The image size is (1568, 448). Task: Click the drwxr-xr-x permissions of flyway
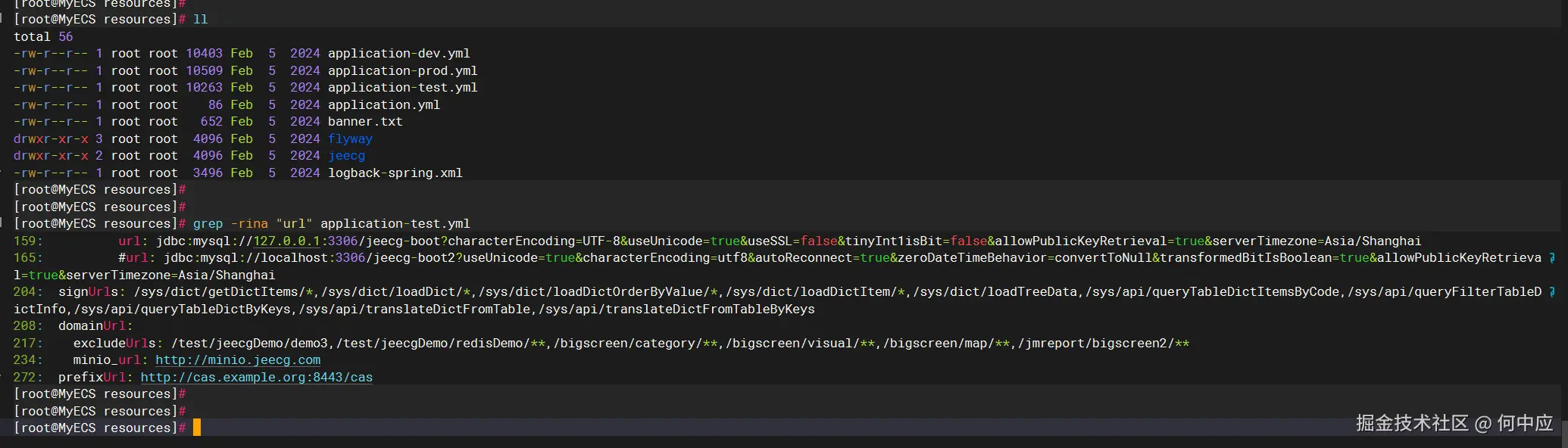coord(51,139)
